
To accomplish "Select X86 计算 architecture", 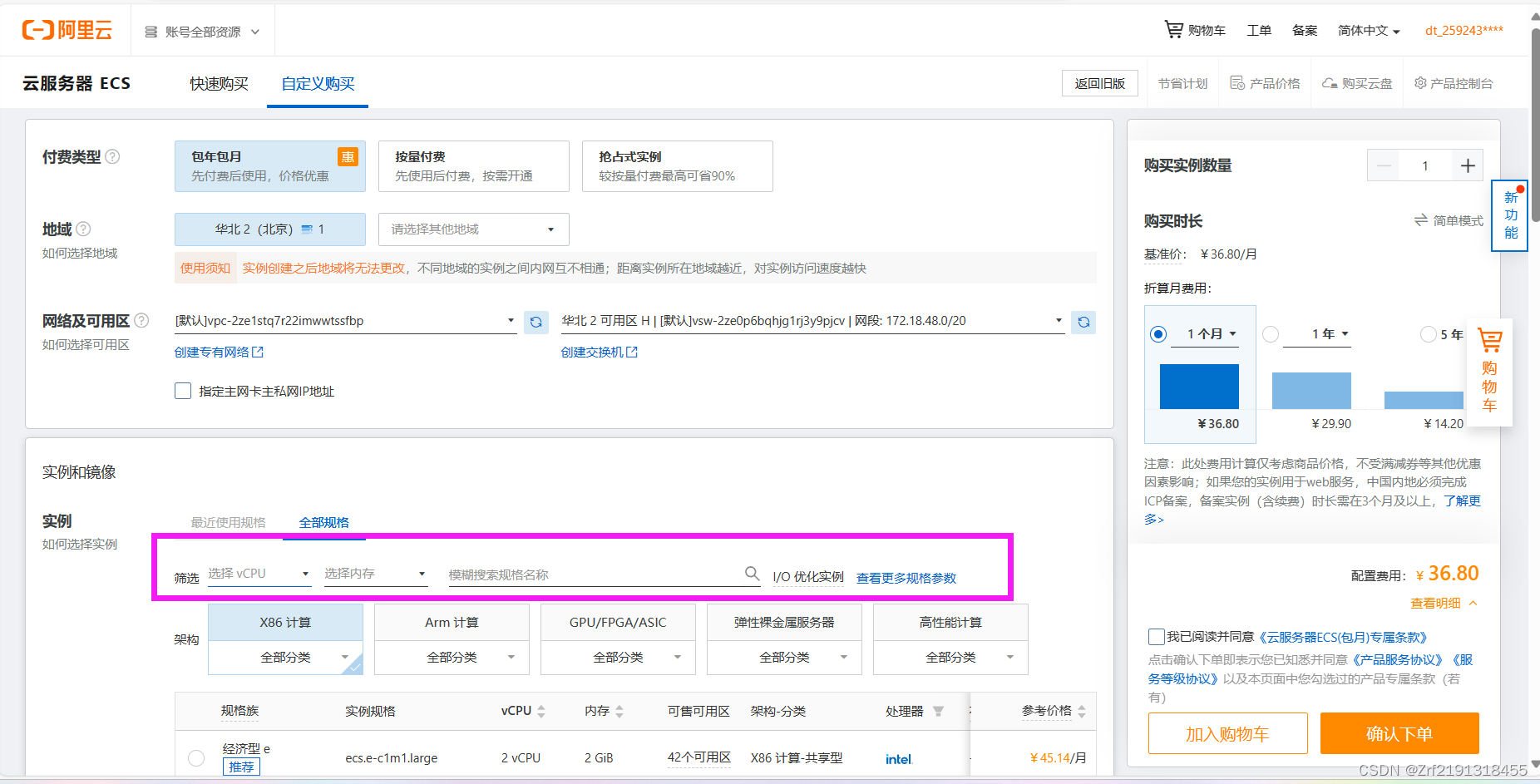I will pyautogui.click(x=285, y=623).
